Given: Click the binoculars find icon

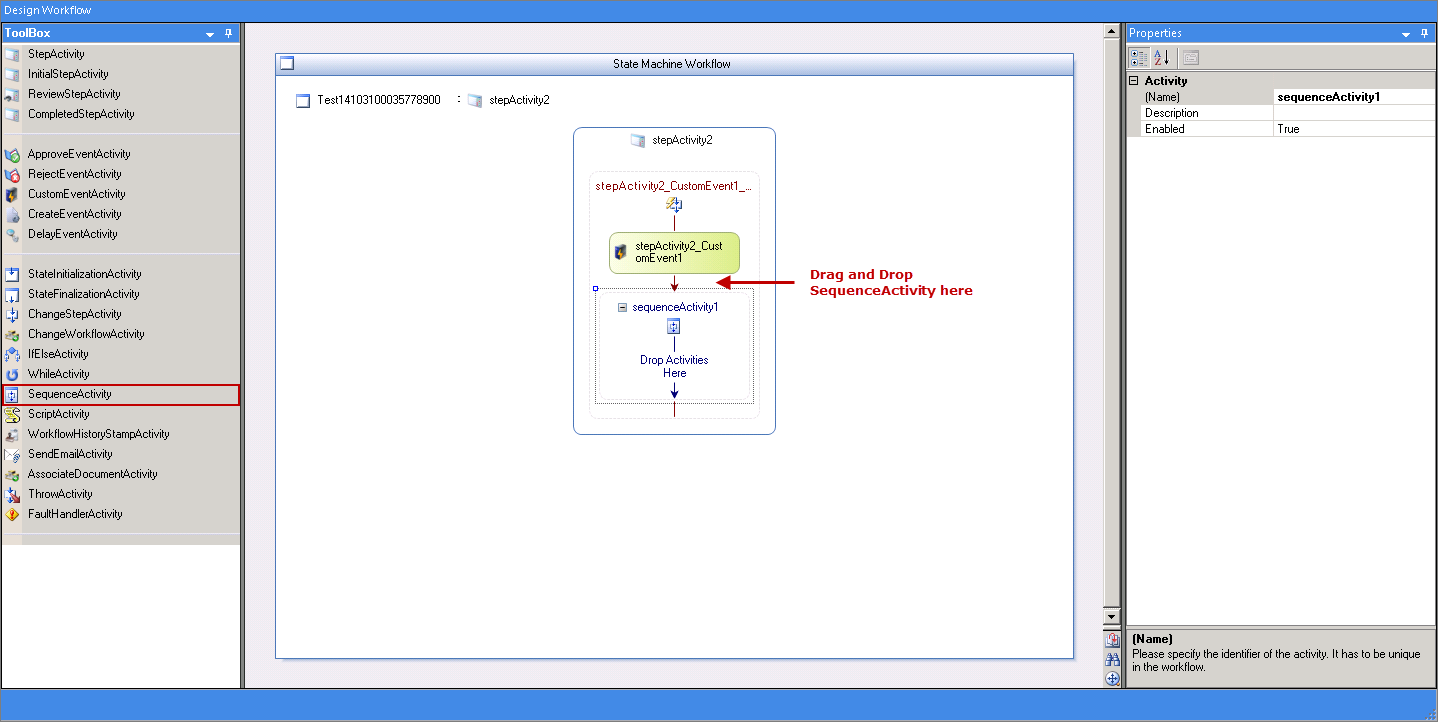Looking at the screenshot, I should [x=1112, y=660].
